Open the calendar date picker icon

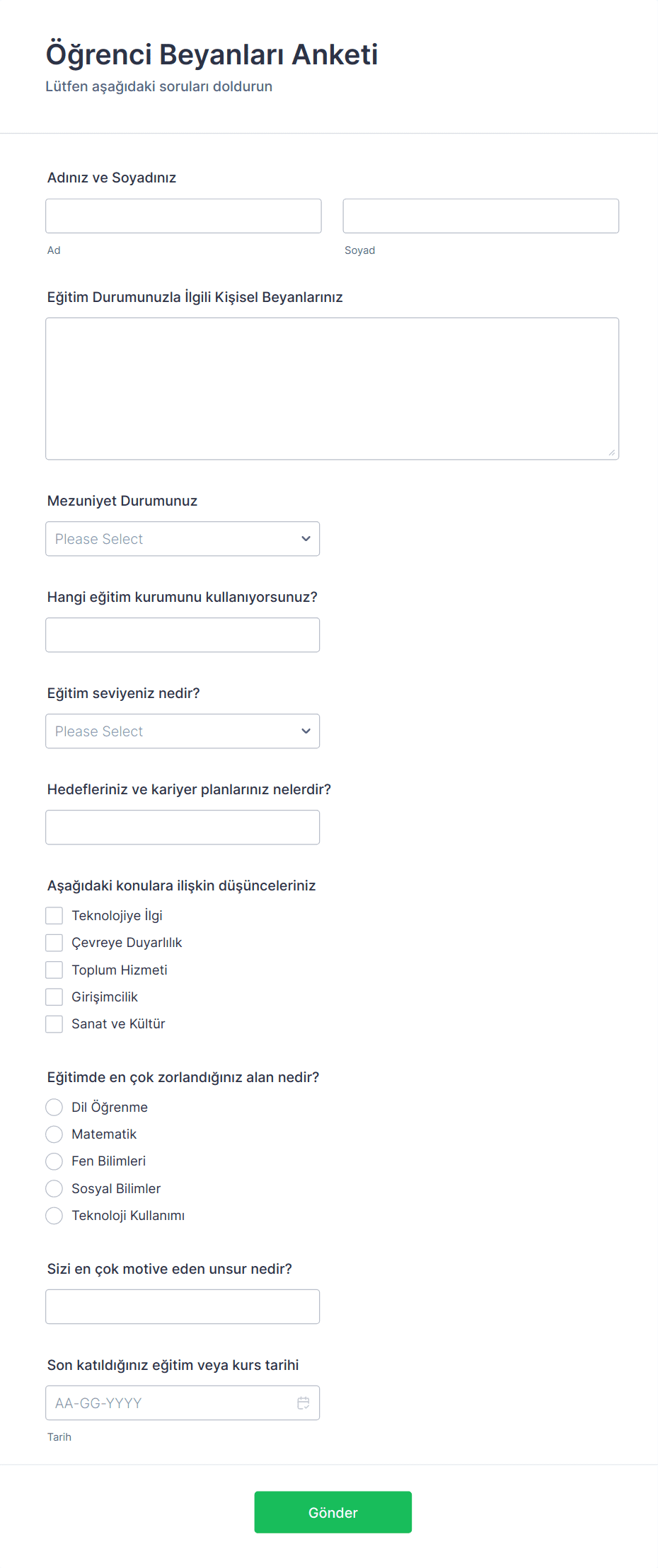[x=304, y=1403]
